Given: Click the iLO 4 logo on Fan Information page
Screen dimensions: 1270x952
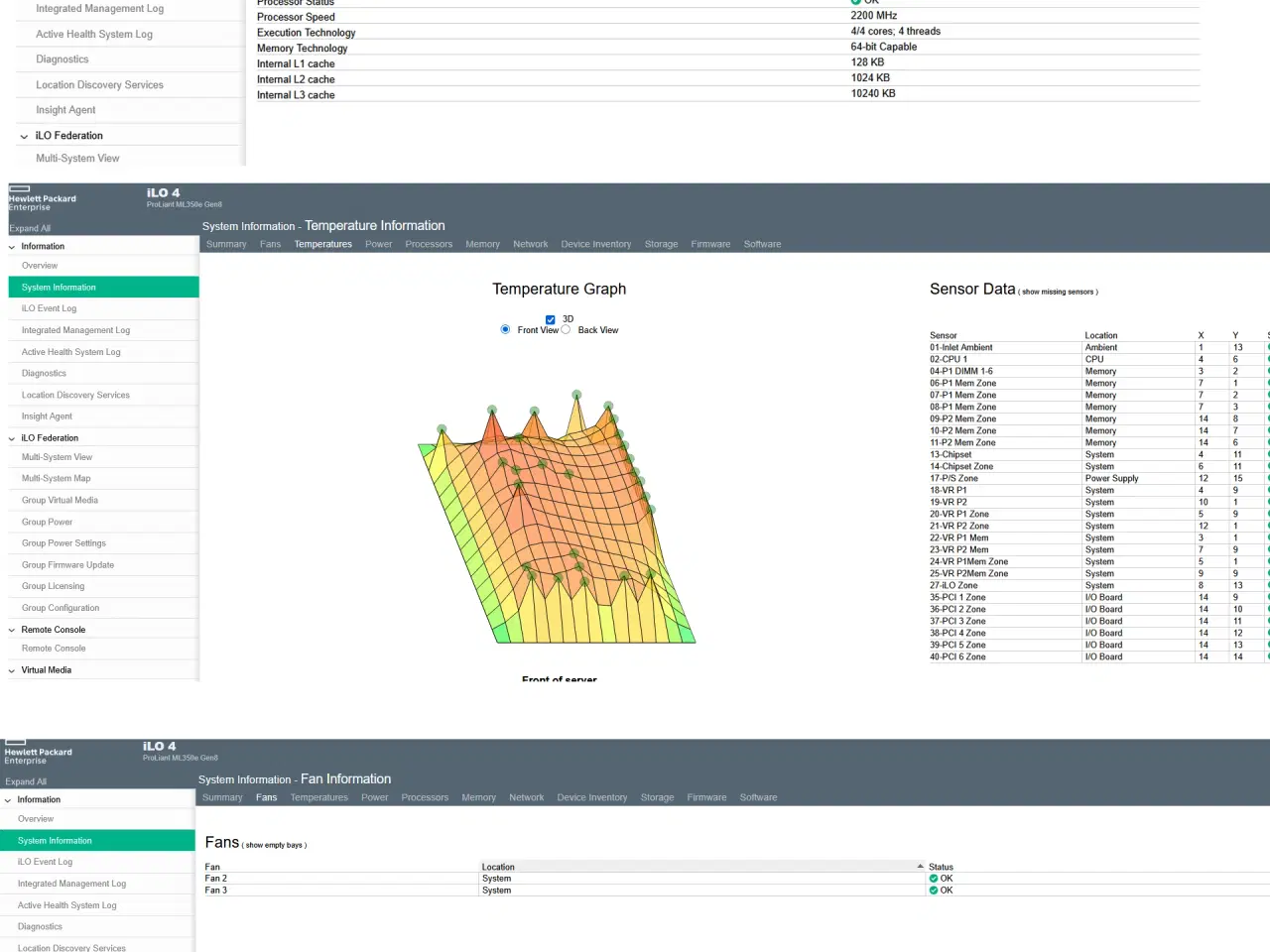Looking at the screenshot, I should coord(159,747).
